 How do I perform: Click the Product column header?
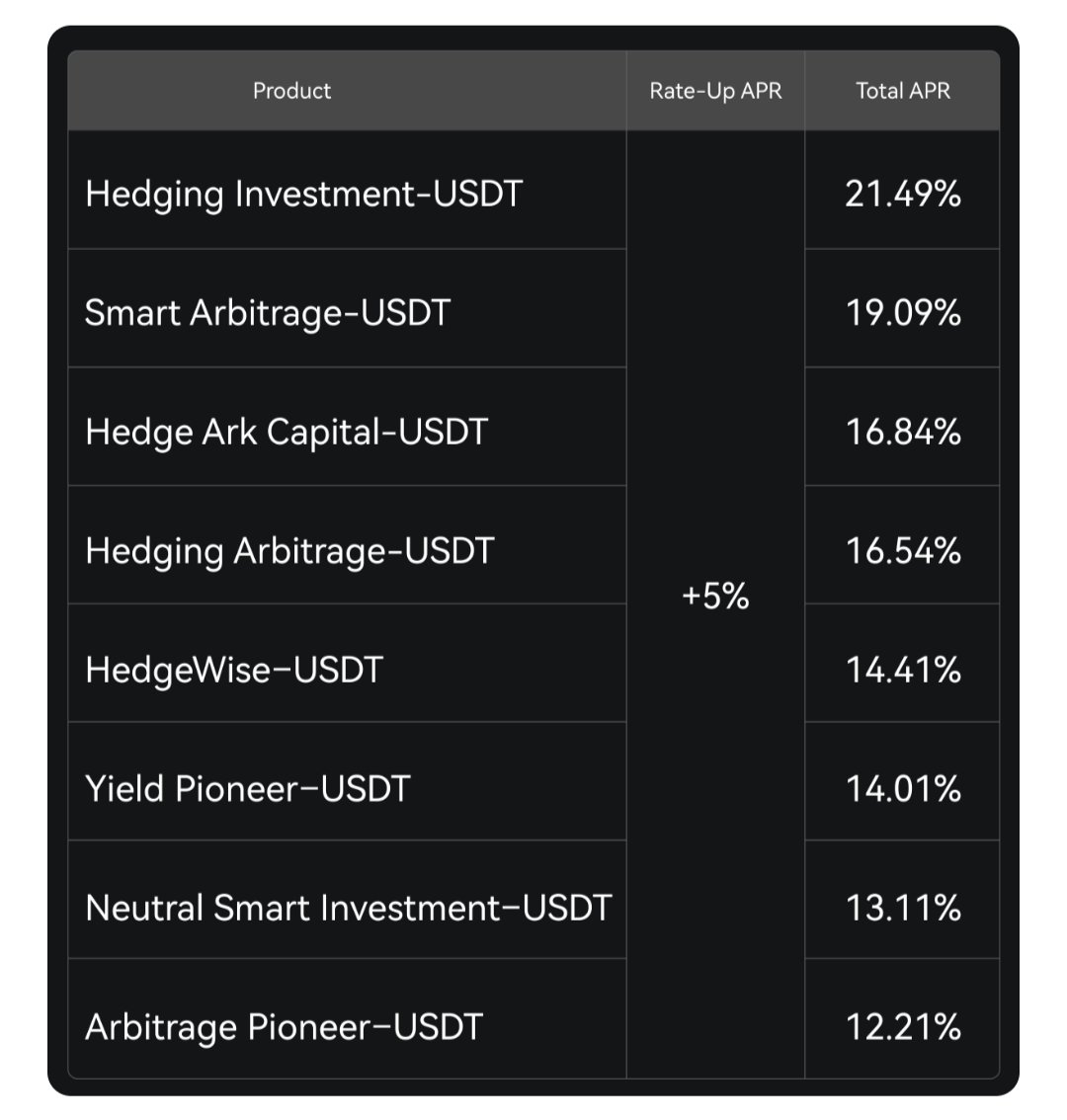coord(291,91)
